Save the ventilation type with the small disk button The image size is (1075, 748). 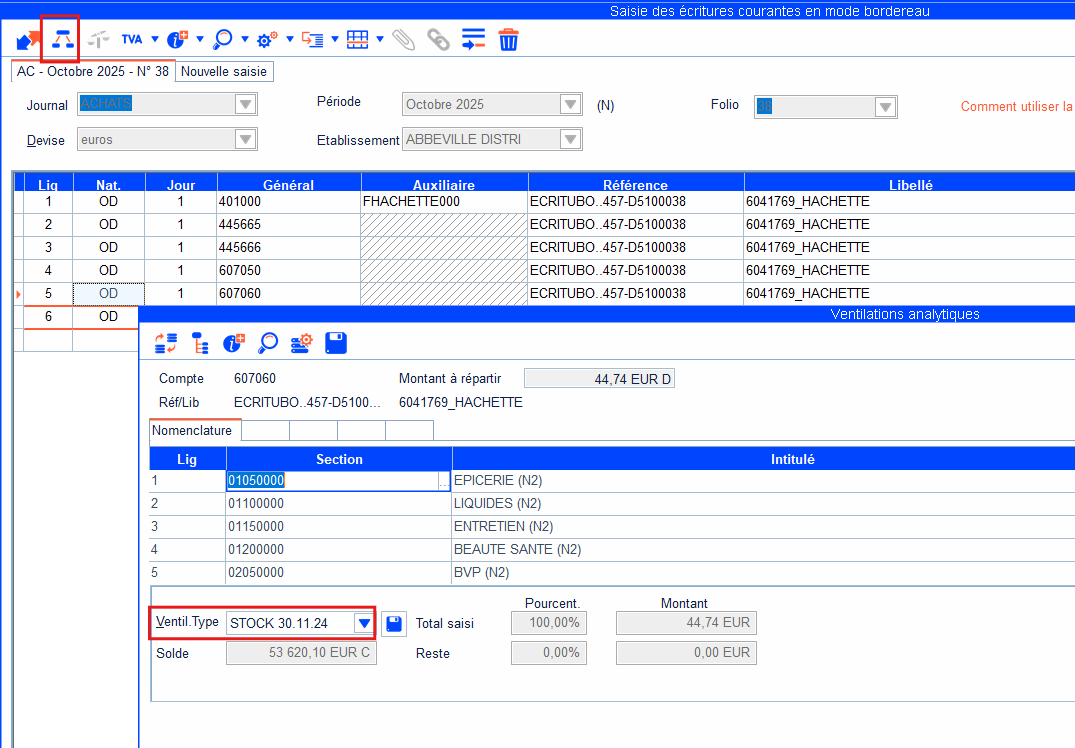click(x=394, y=624)
